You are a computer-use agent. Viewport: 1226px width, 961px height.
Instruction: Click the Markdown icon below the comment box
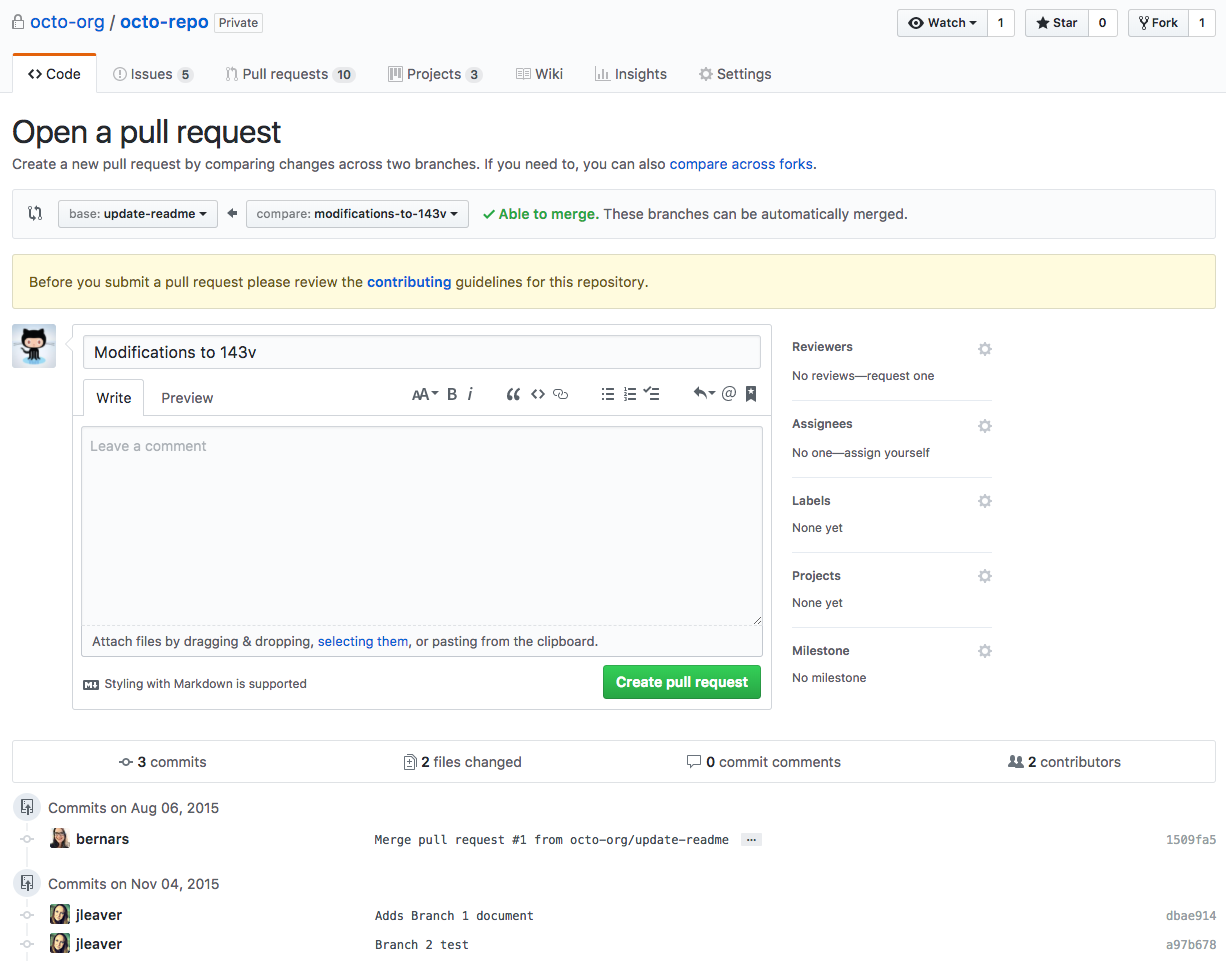pos(91,685)
